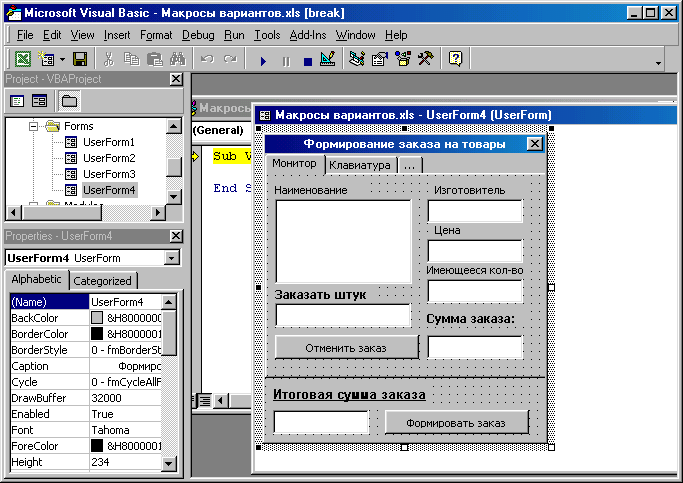Click the Undo arrow icon
The image size is (683, 483).
tap(207, 59)
